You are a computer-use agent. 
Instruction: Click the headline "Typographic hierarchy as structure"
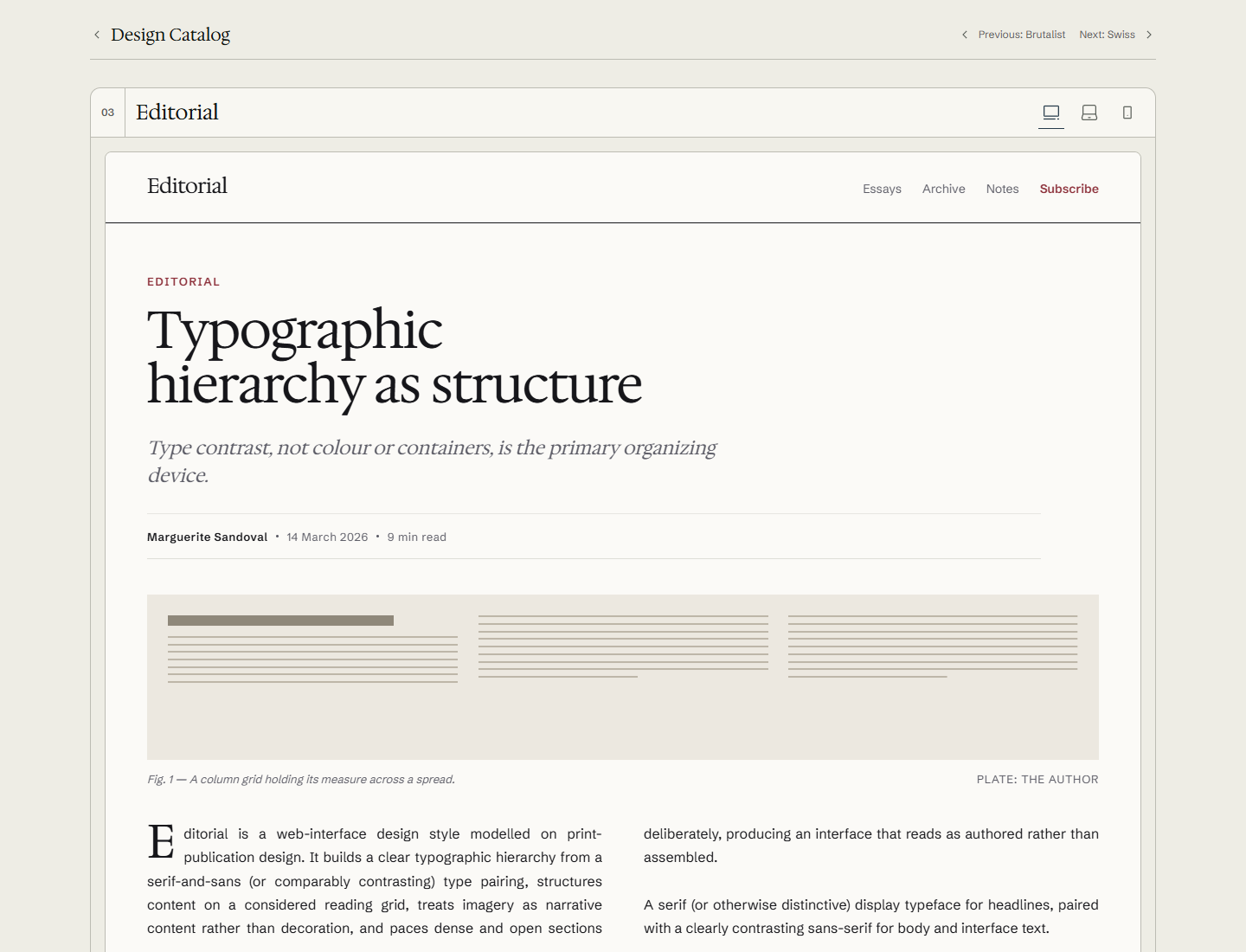(x=395, y=357)
